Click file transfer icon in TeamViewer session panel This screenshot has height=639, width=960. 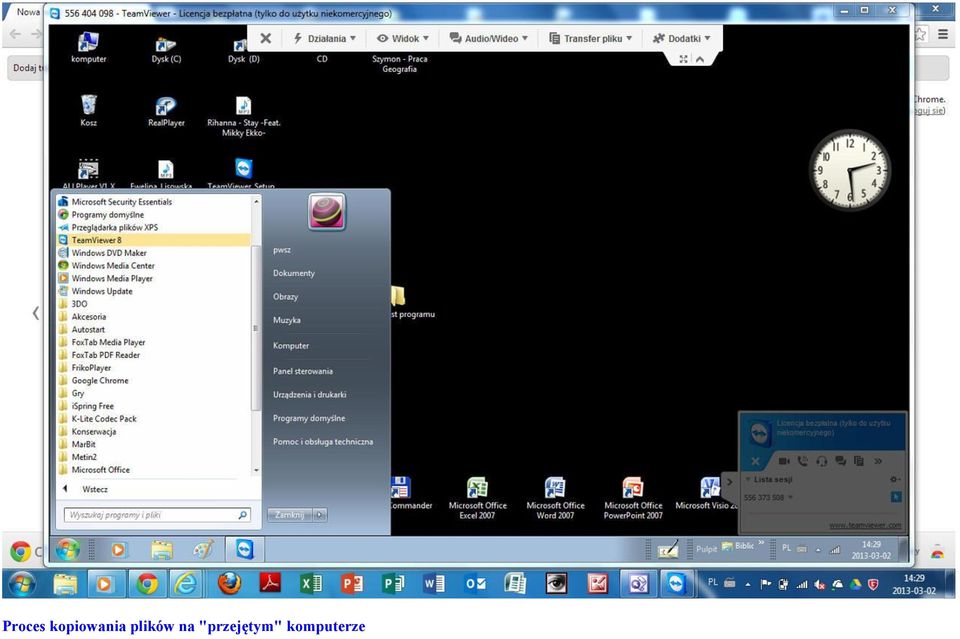click(859, 461)
